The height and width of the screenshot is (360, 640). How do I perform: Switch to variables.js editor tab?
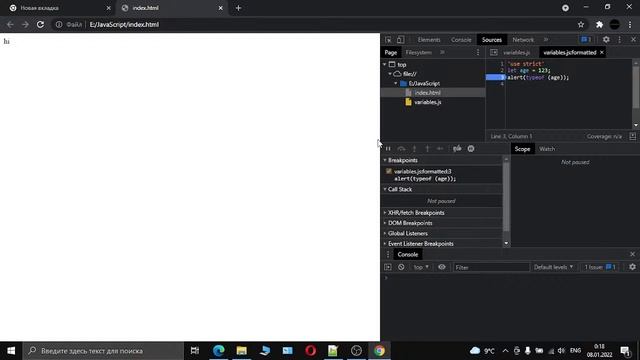(x=516, y=52)
